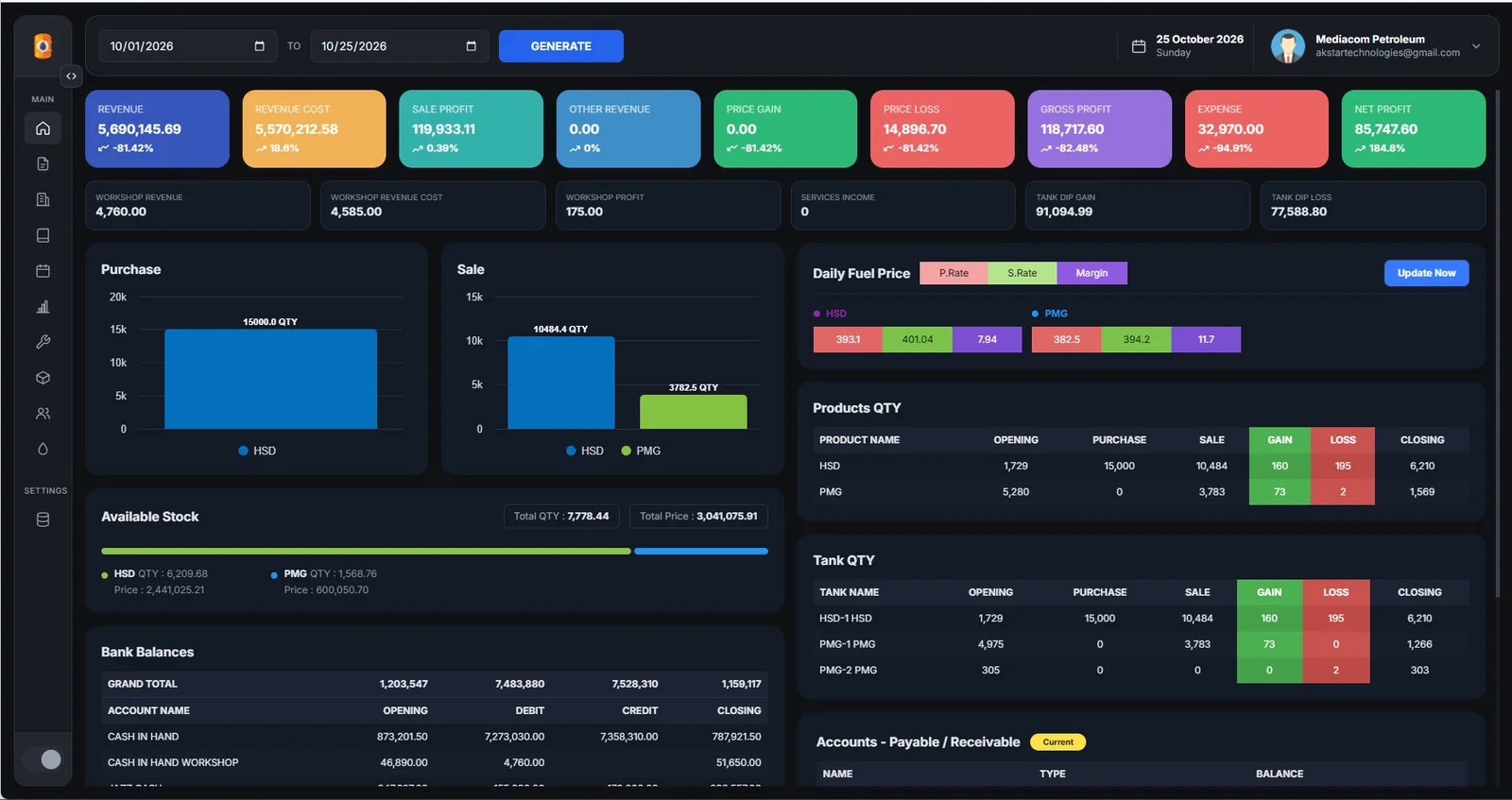Open the book ledger sidebar icon

coord(43,235)
